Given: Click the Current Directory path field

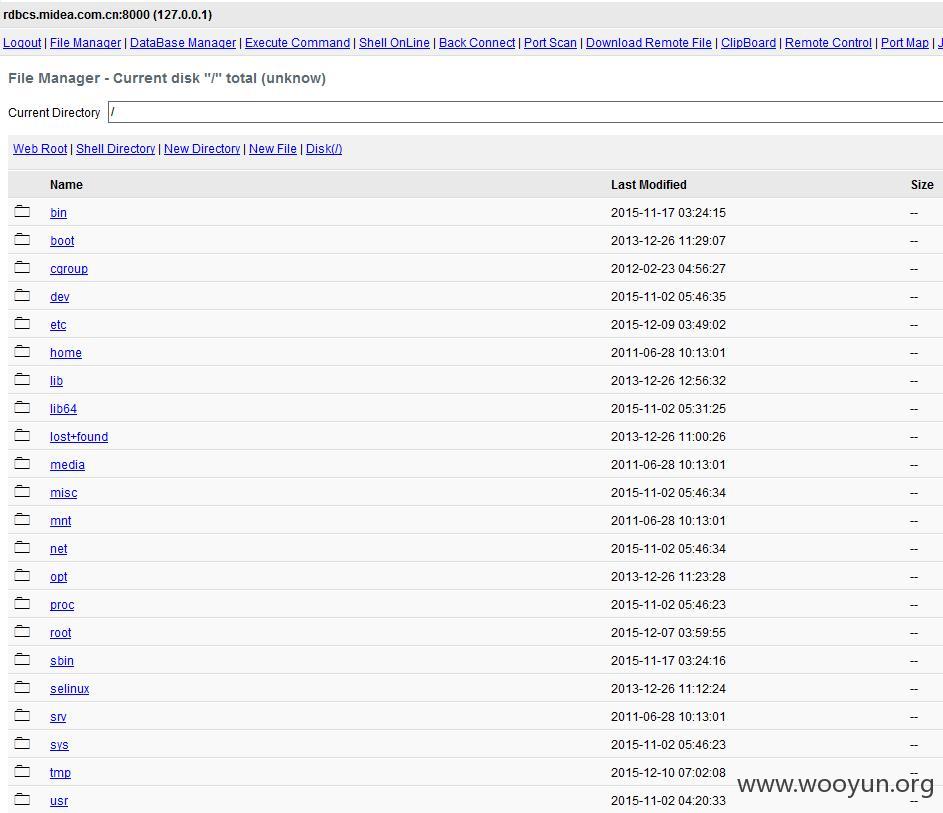Looking at the screenshot, I should click(x=526, y=112).
